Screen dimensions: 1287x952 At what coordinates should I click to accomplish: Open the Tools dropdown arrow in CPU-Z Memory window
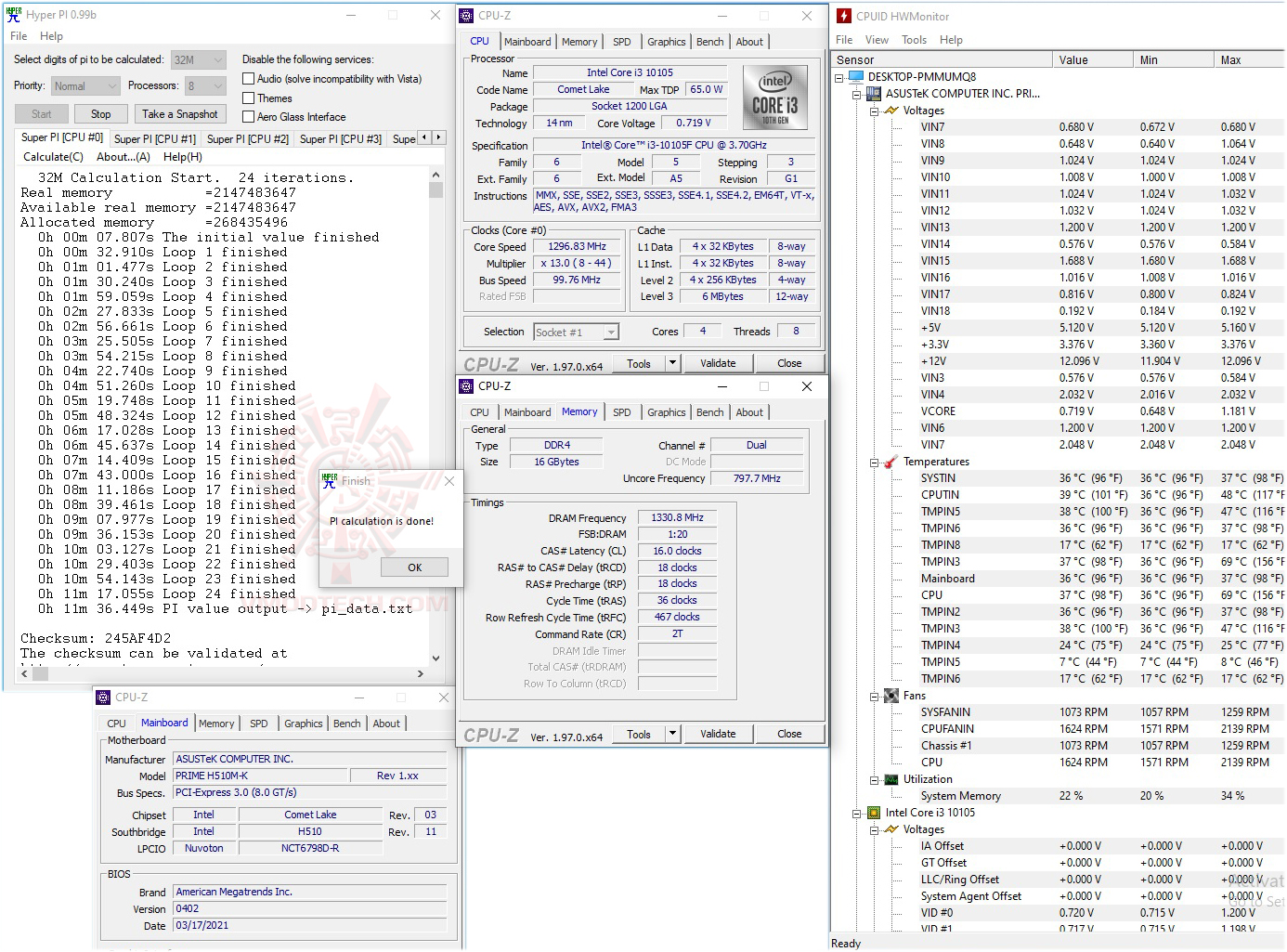coord(672,734)
